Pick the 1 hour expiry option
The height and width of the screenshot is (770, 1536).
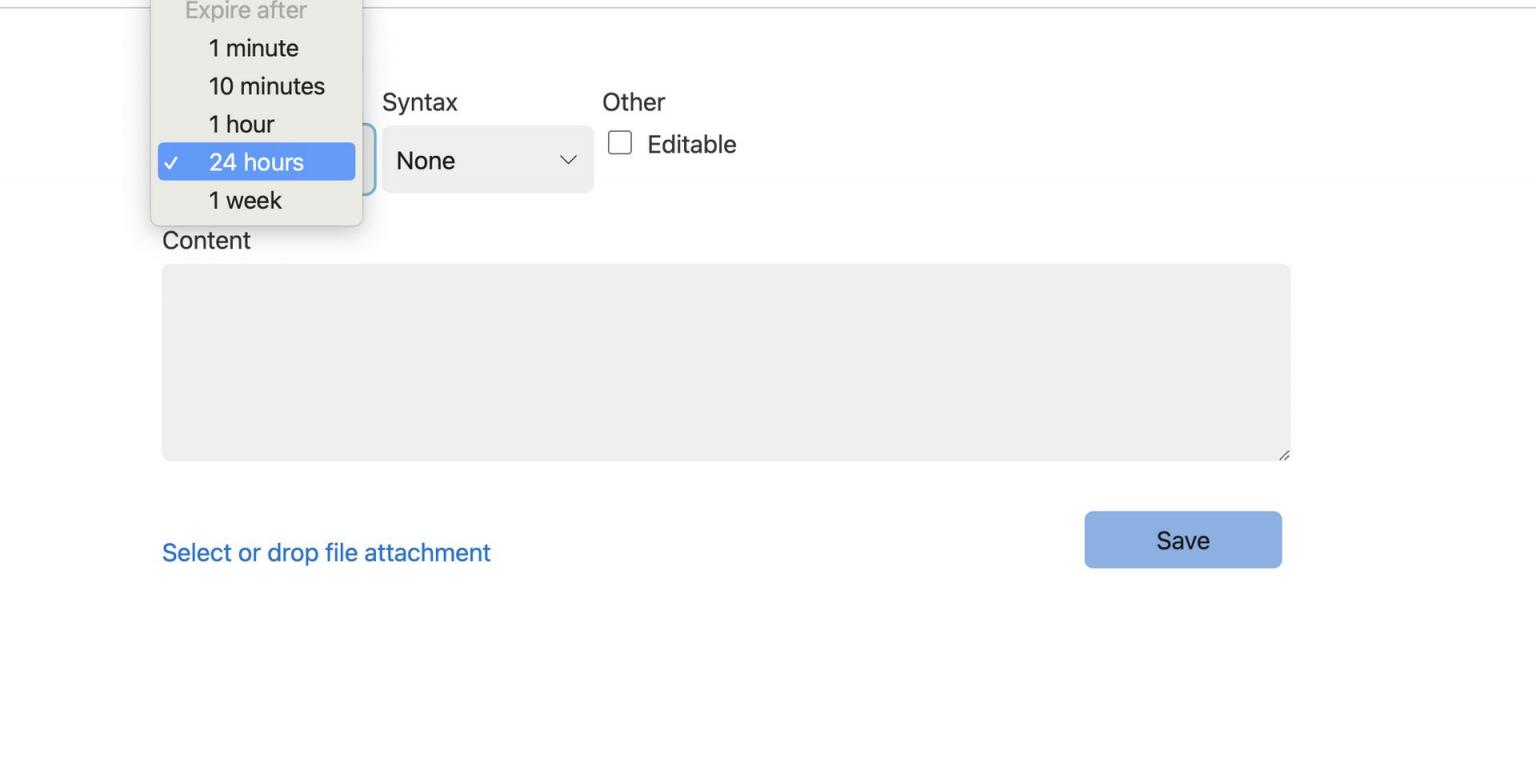click(x=241, y=124)
